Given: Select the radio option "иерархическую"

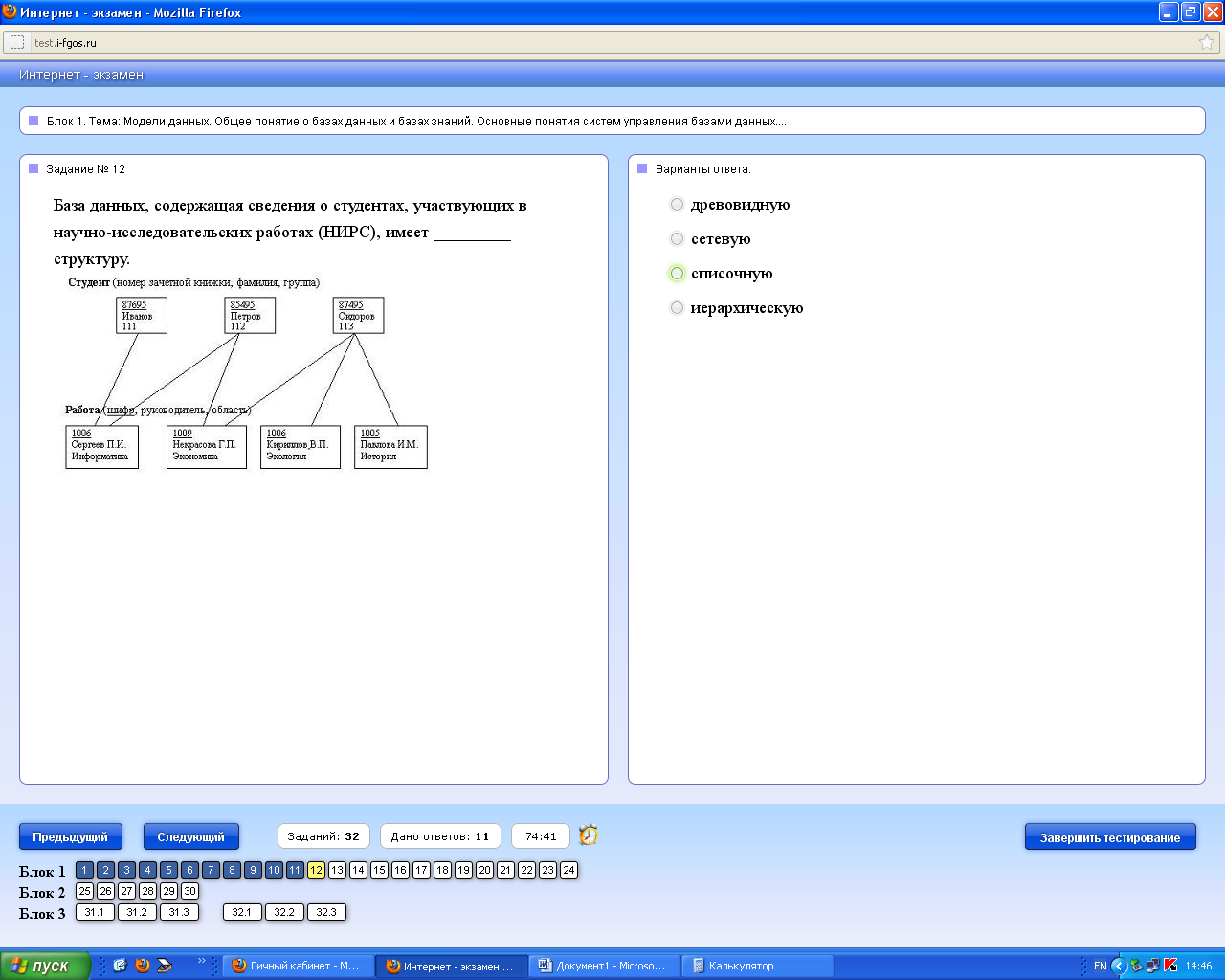Looking at the screenshot, I should point(677,308).
